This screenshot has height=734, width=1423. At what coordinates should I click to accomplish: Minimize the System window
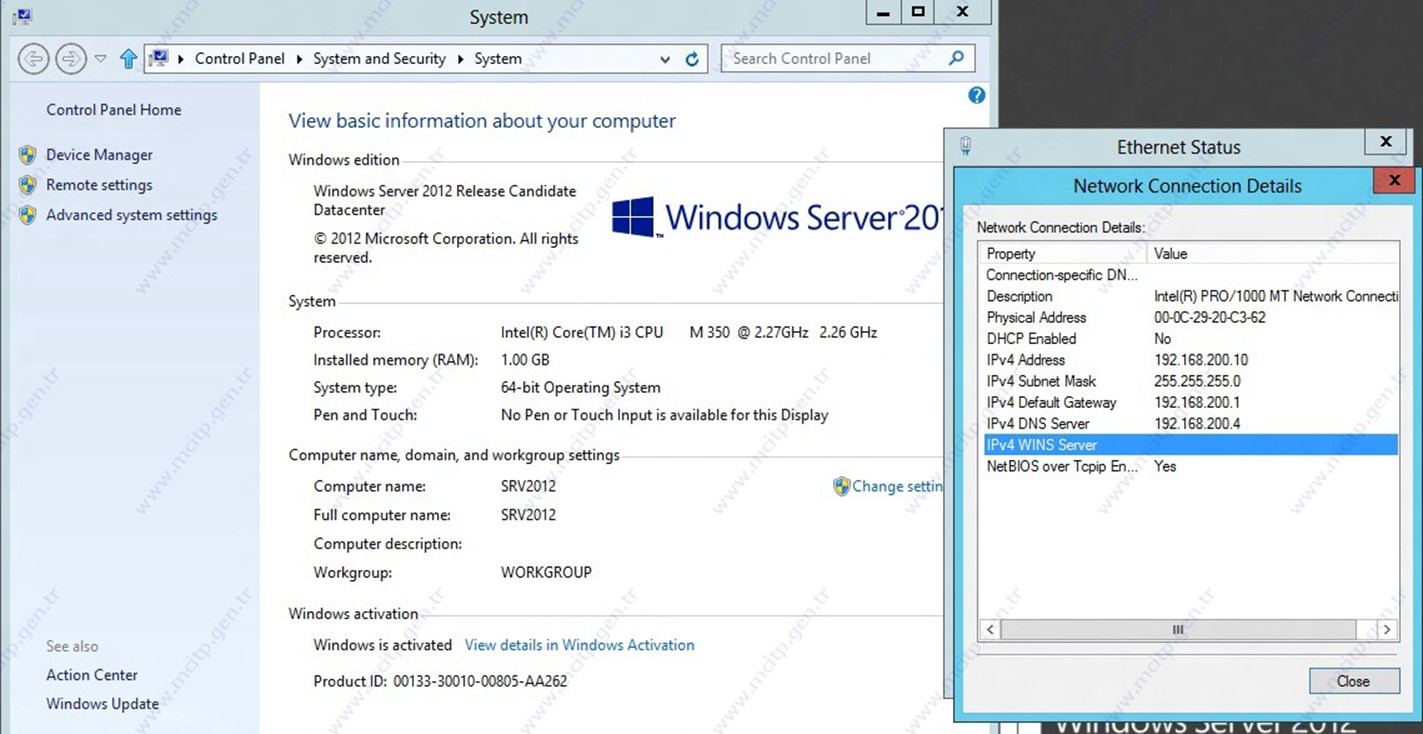point(882,12)
